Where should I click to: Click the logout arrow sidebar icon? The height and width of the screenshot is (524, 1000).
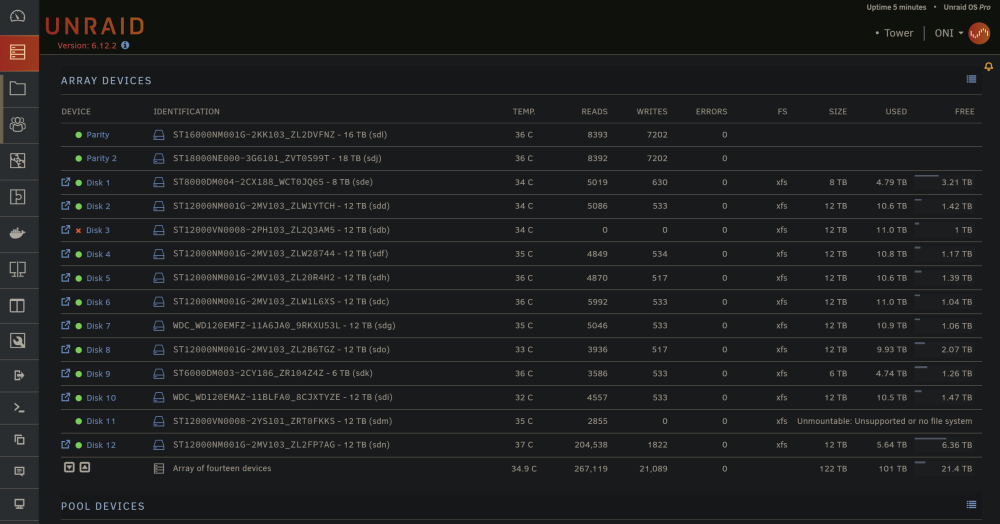19,375
